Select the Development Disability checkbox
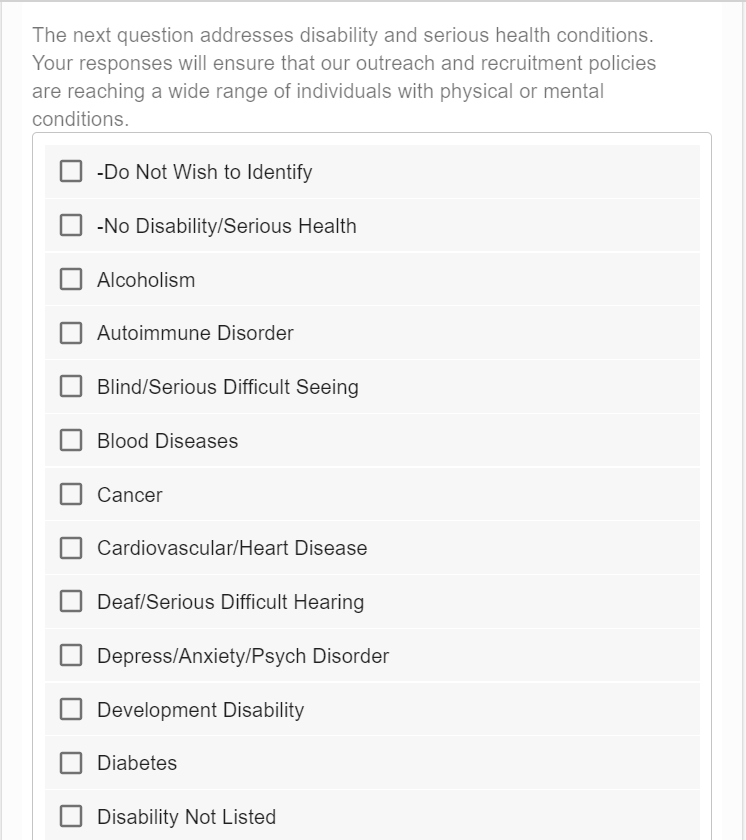The height and width of the screenshot is (840, 746). 71,710
